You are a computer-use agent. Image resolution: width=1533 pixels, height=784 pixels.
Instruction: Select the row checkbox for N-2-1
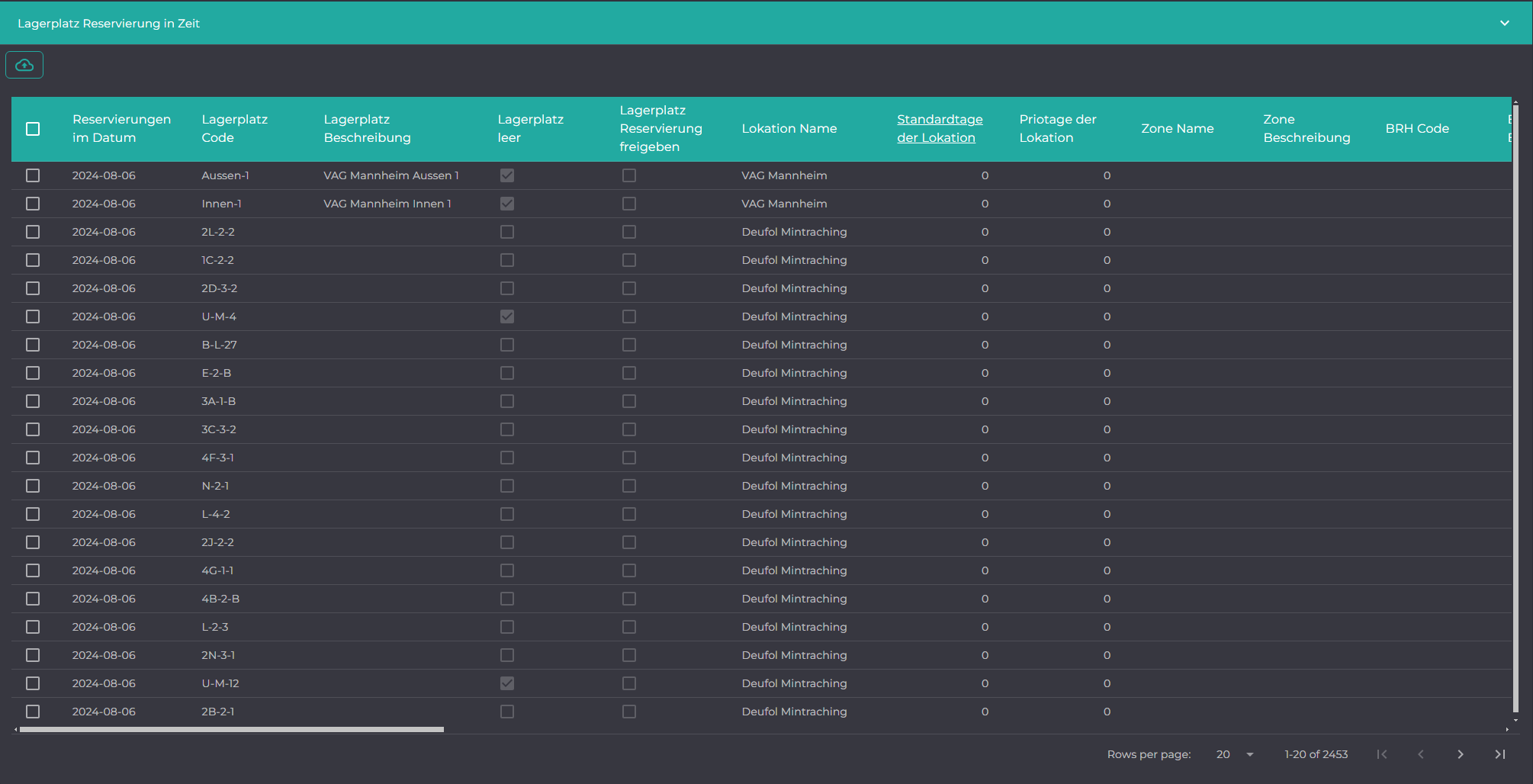(x=33, y=486)
